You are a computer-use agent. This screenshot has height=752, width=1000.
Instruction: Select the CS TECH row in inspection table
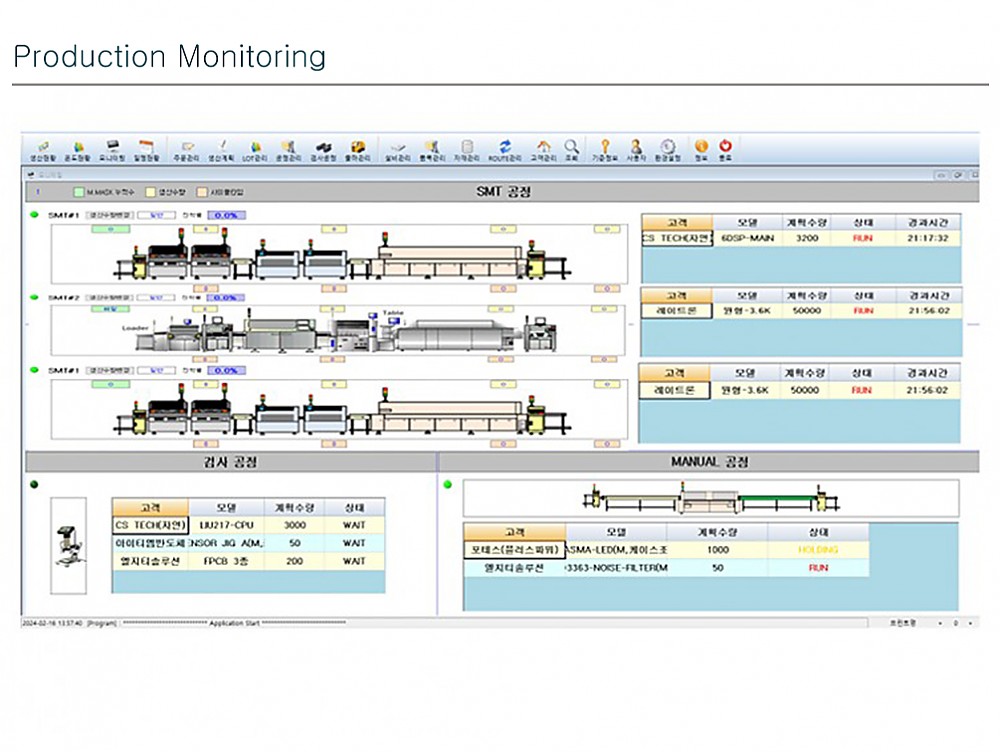coord(148,525)
